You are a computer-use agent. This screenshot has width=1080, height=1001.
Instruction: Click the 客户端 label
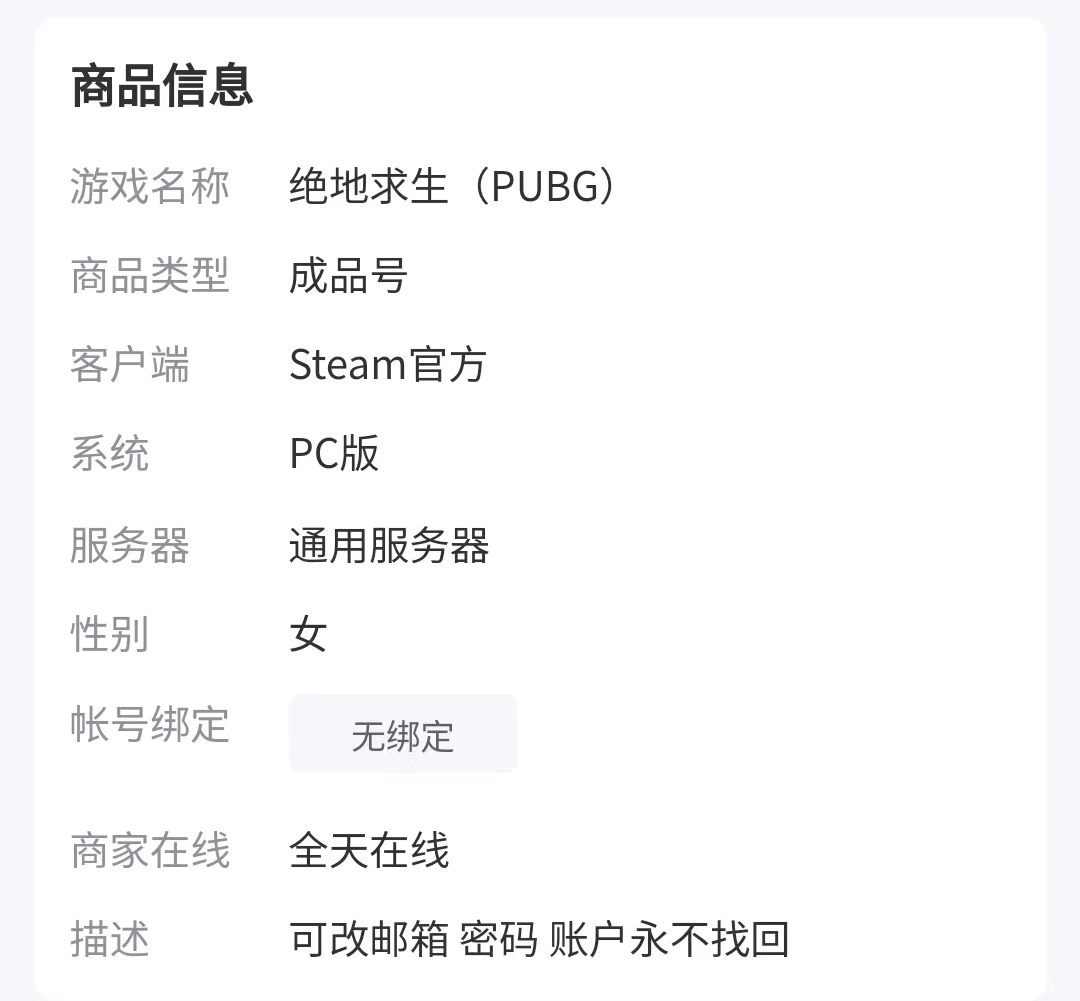tap(130, 366)
